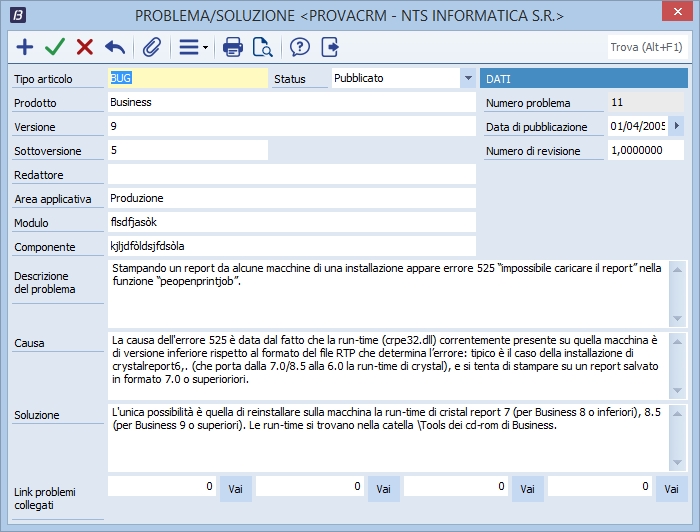
Task: Click the first Vai button
Action: [236, 489]
